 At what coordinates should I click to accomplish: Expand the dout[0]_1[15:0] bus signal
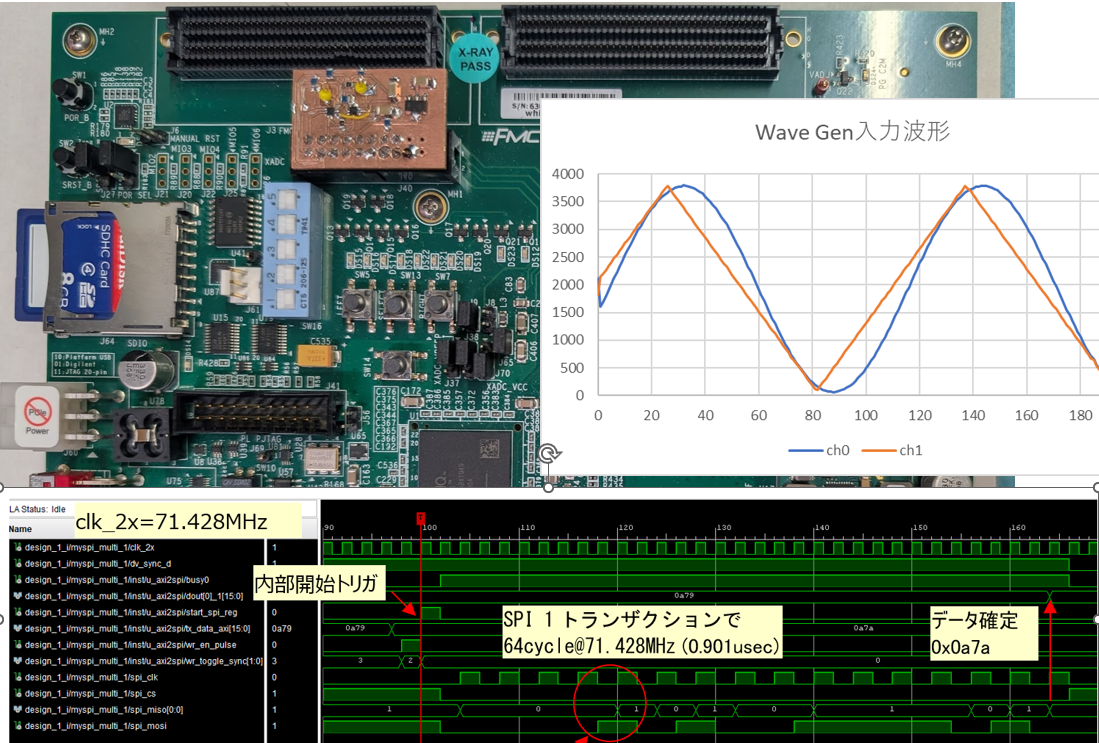[x=18, y=596]
